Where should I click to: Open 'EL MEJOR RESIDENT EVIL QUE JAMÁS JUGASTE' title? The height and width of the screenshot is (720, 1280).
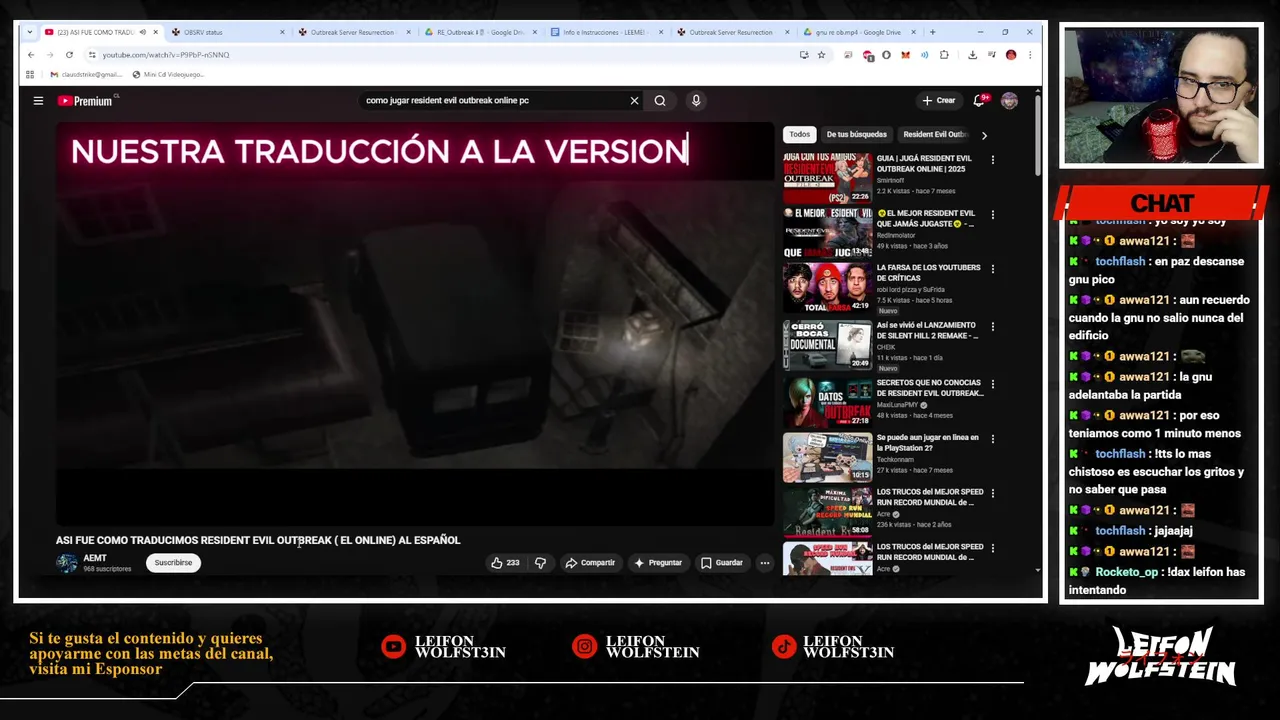point(927,219)
